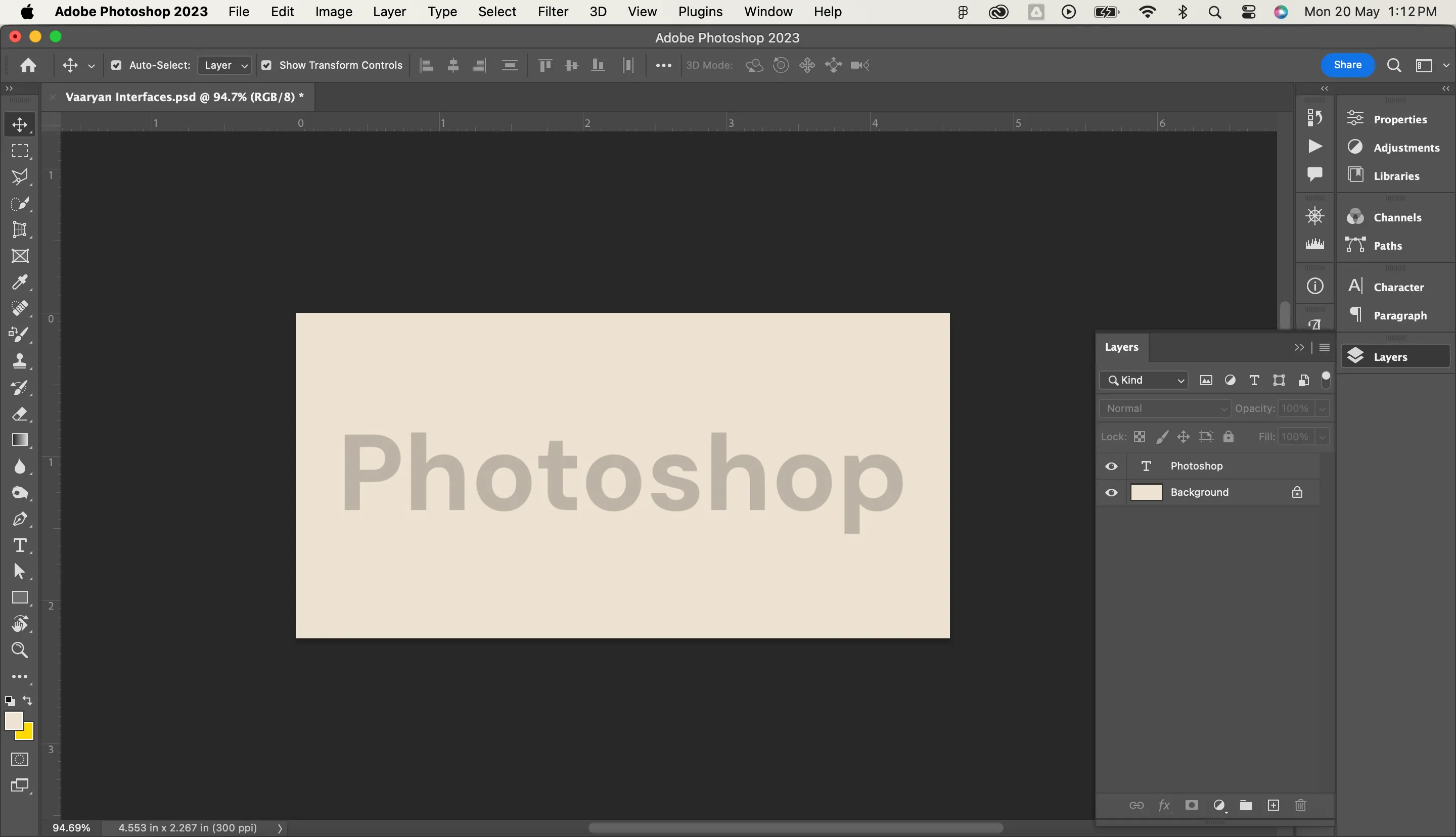
Task: Uncheck the Auto-Select checkbox
Action: pyautogui.click(x=116, y=65)
